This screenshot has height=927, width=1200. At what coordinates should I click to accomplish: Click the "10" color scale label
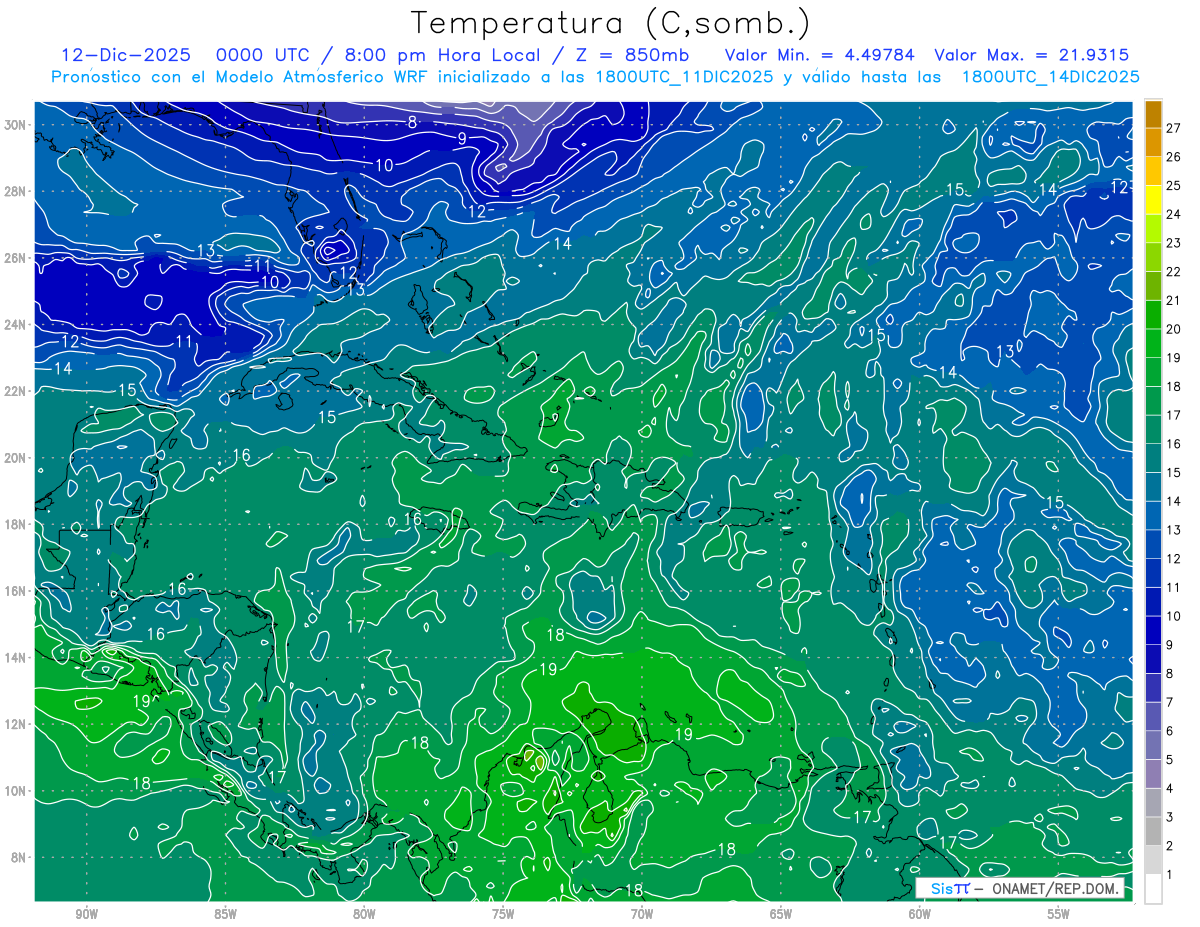1174,616
